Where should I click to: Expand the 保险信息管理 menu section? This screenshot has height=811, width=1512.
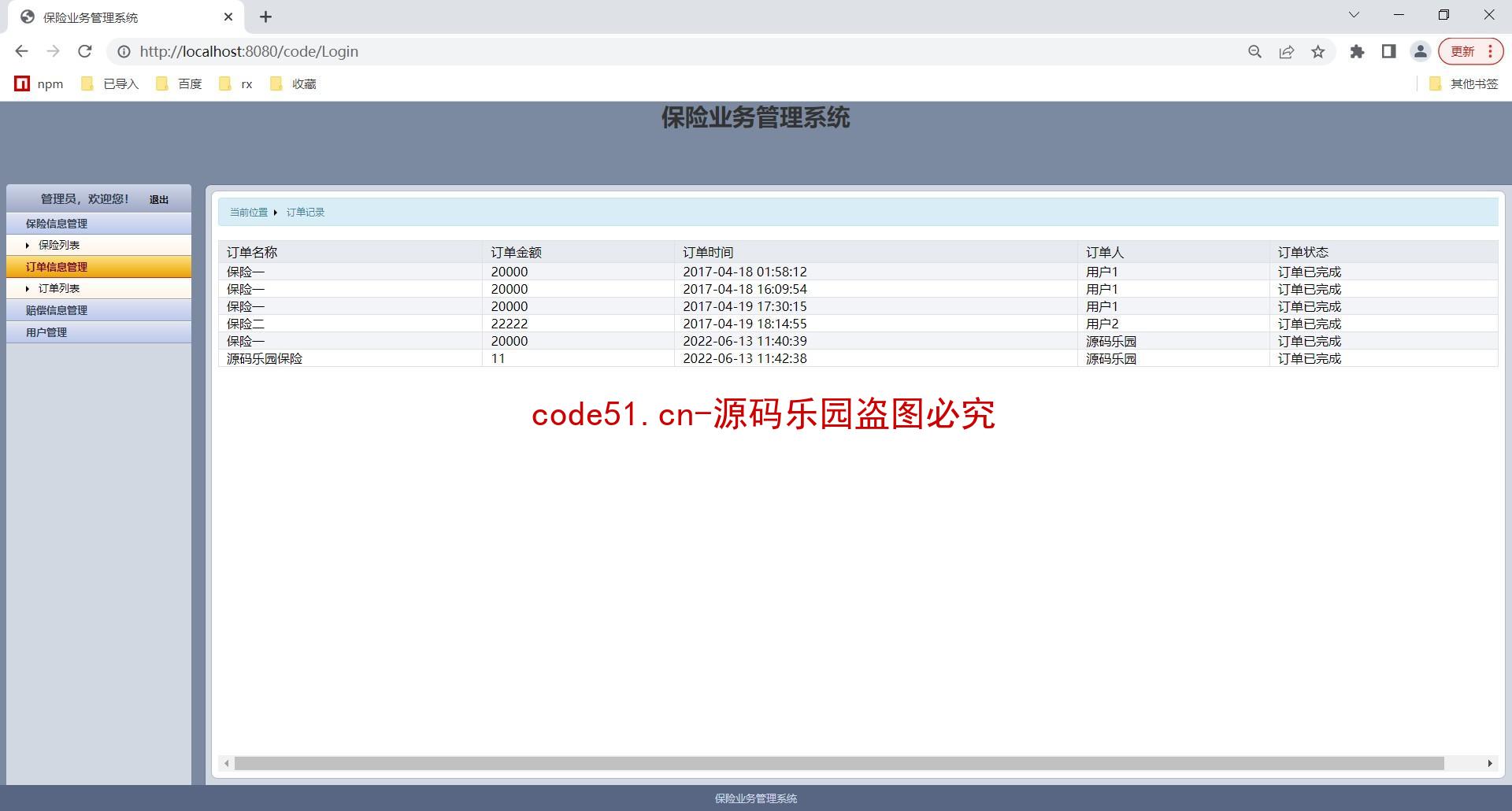coord(98,224)
